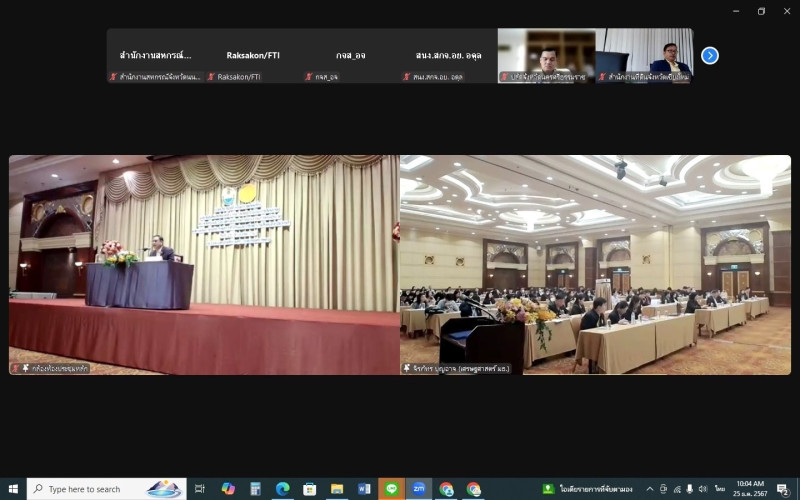The image size is (800, 500).
Task: Click Task View button in the taskbar
Action: (200, 489)
